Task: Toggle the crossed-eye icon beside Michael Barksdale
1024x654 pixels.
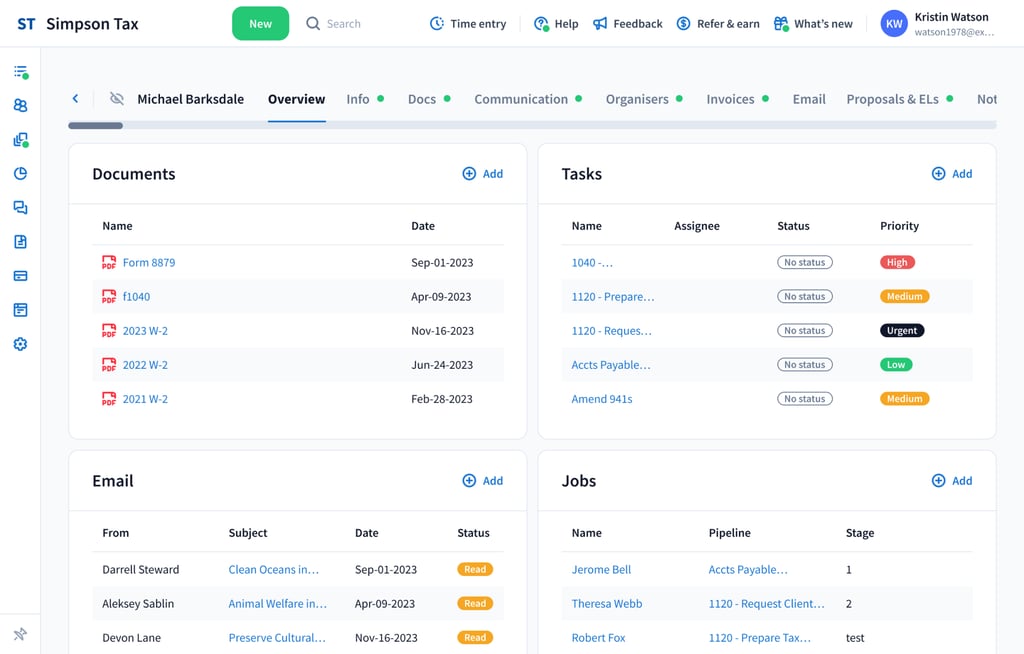Action: click(x=117, y=99)
